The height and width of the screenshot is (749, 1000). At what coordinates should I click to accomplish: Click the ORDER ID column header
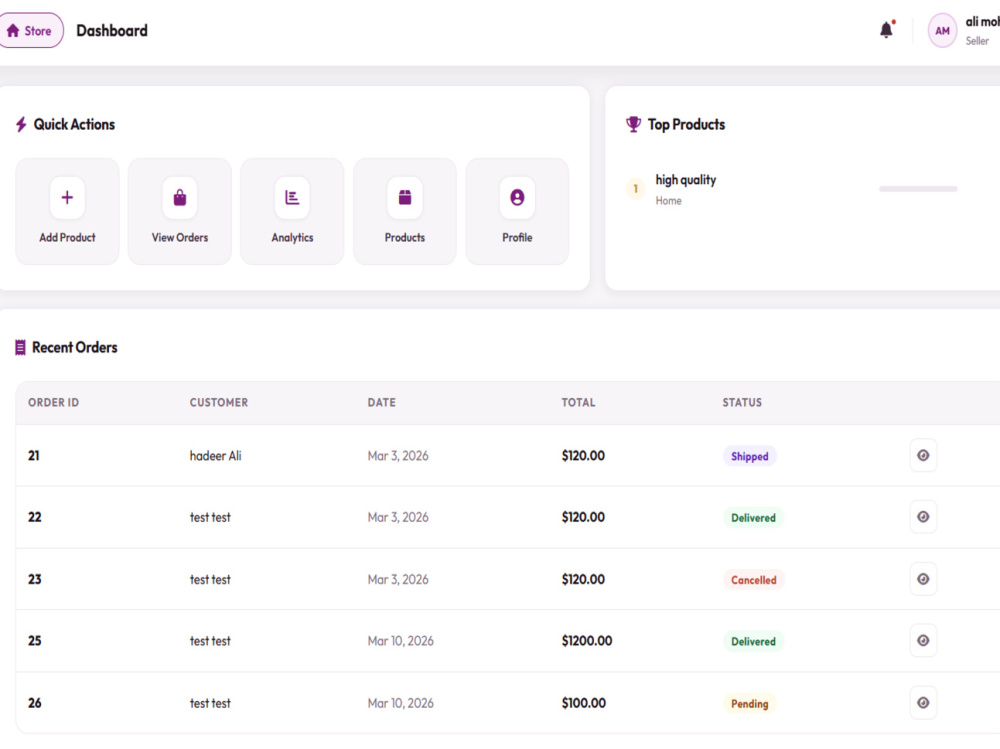(54, 403)
